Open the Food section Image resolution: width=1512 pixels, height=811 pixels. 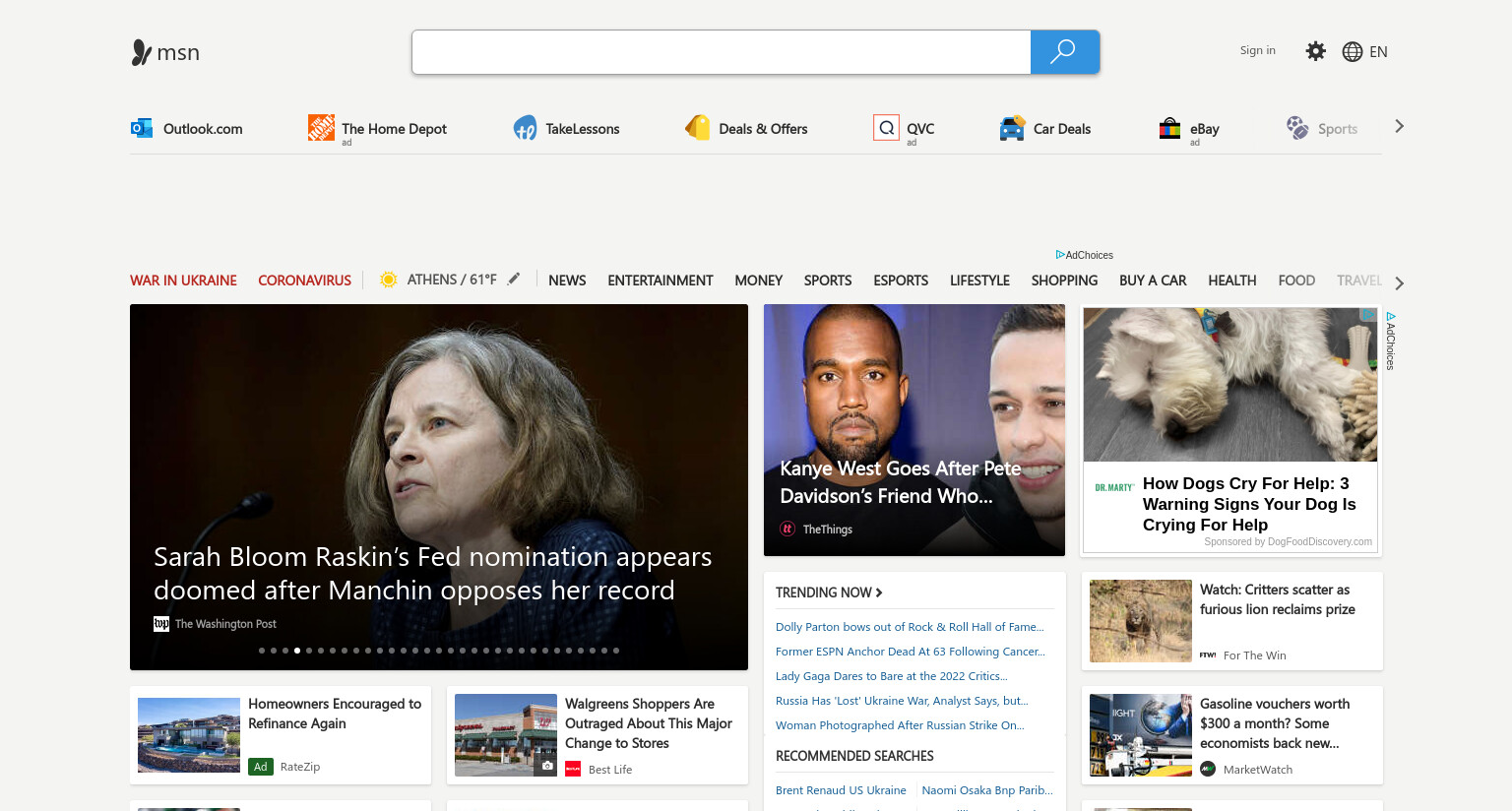[1296, 281]
